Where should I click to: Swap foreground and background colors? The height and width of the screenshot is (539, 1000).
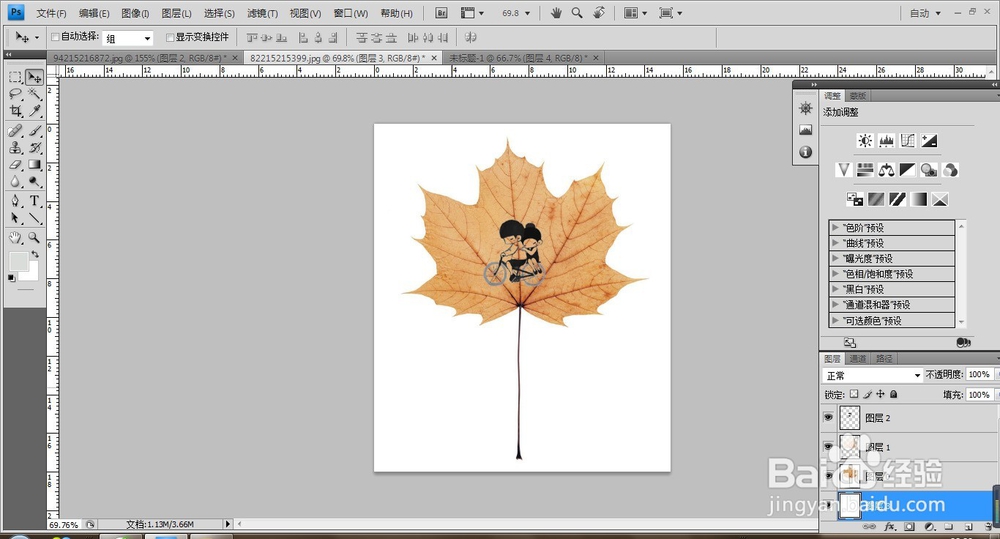36,254
